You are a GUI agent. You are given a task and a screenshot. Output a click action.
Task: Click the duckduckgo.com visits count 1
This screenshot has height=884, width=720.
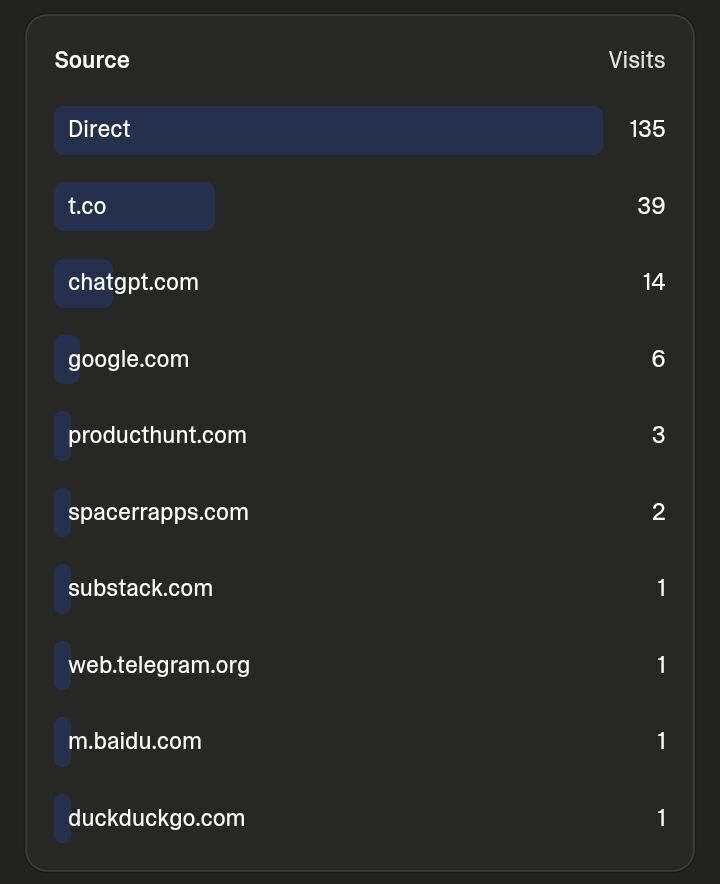pyautogui.click(x=661, y=818)
